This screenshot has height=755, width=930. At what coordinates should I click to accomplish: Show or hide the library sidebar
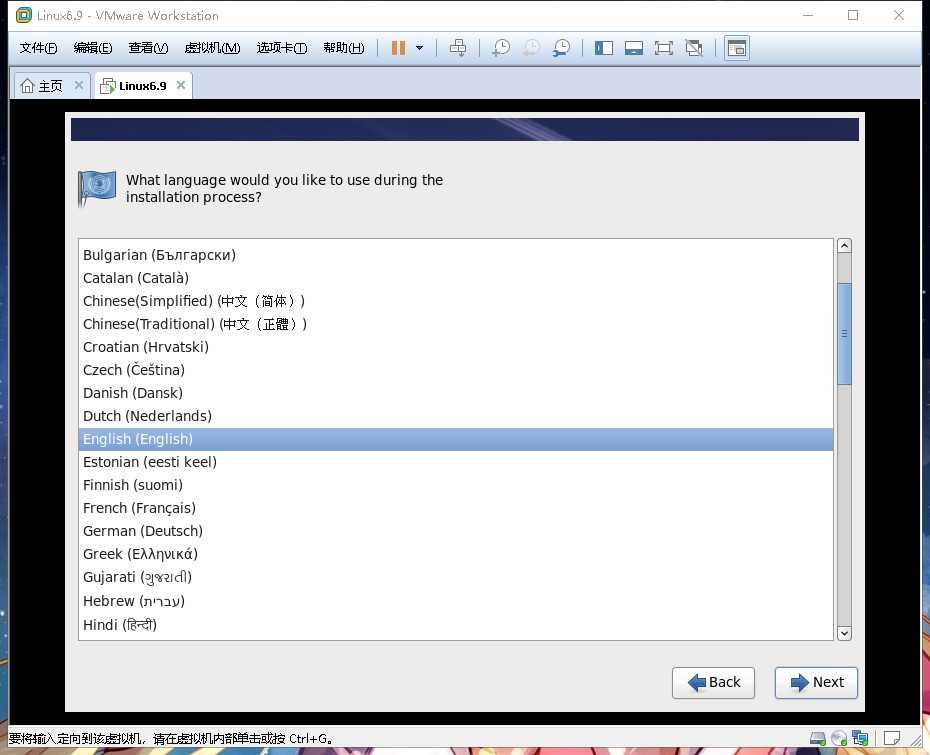604,48
